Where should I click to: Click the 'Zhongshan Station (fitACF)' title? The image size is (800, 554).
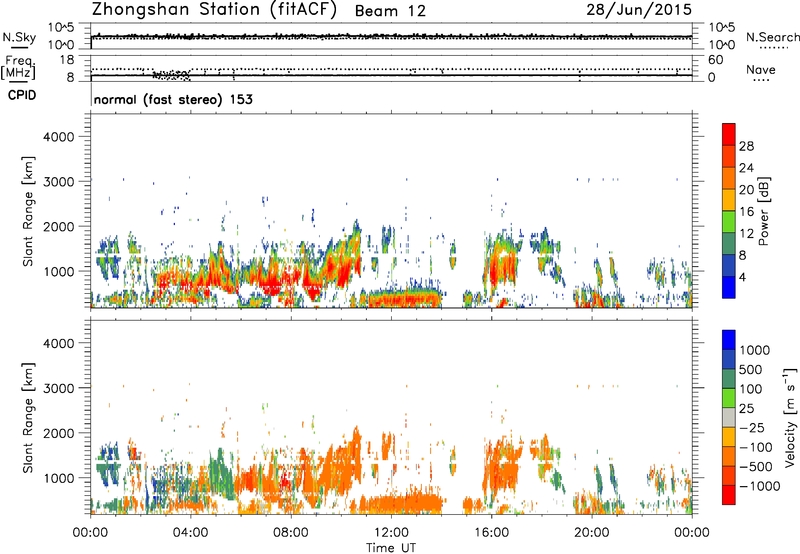pyautogui.click(x=214, y=10)
